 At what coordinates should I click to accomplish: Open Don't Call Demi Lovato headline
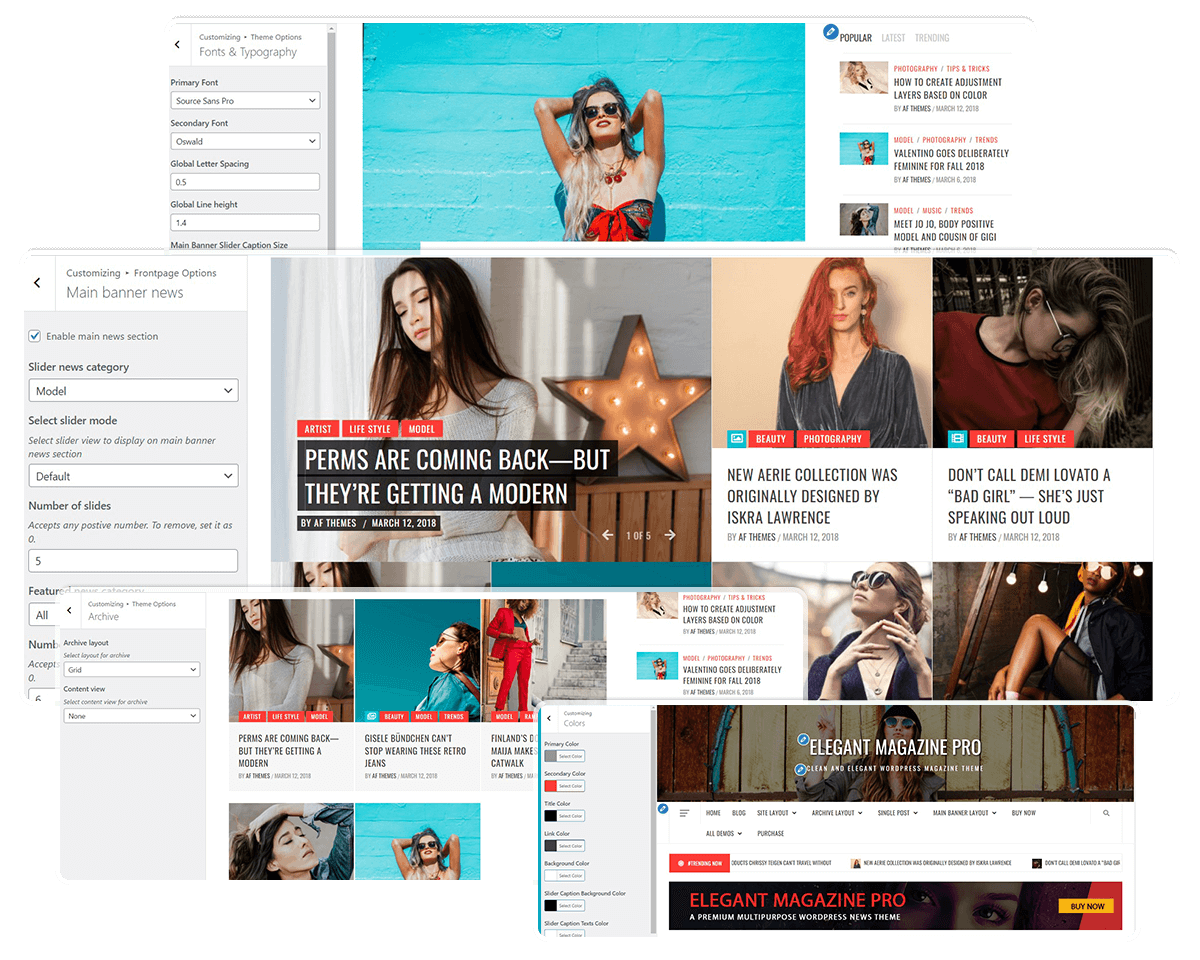(1029, 496)
